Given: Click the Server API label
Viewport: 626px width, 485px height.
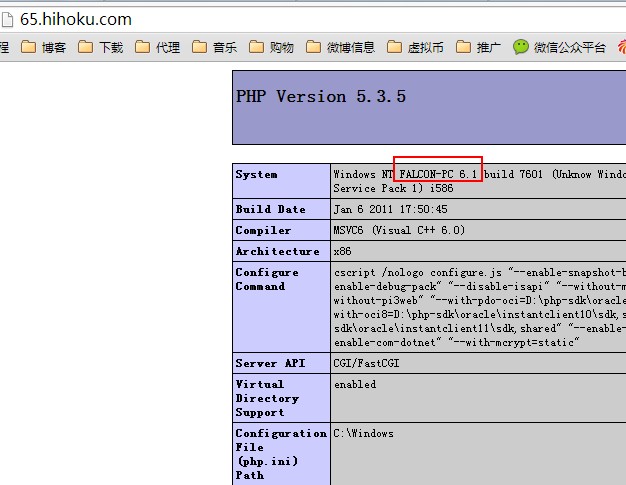Looking at the screenshot, I should pos(270,363).
